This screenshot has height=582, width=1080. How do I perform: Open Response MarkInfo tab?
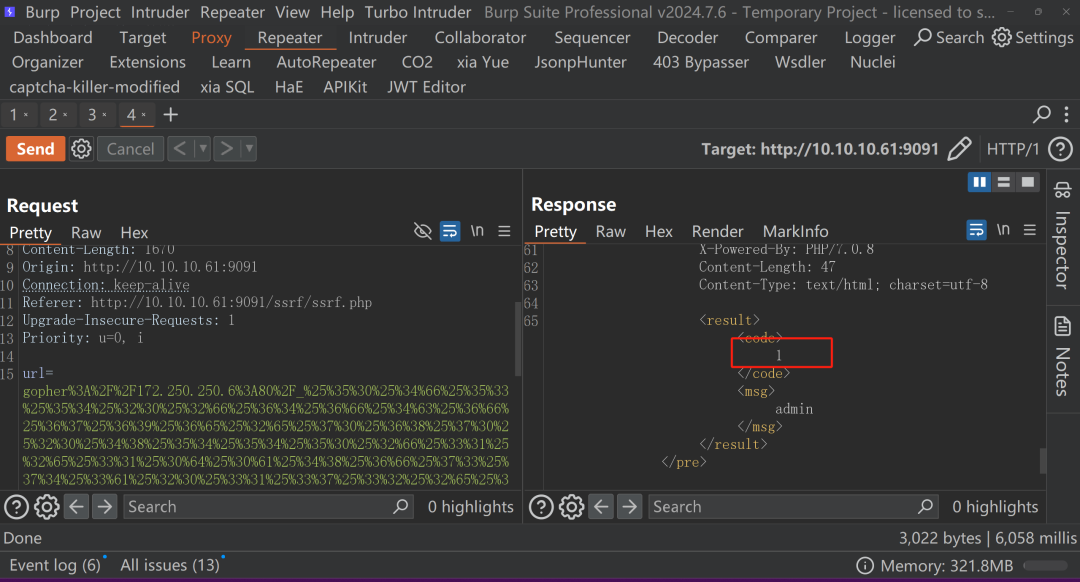click(x=796, y=231)
